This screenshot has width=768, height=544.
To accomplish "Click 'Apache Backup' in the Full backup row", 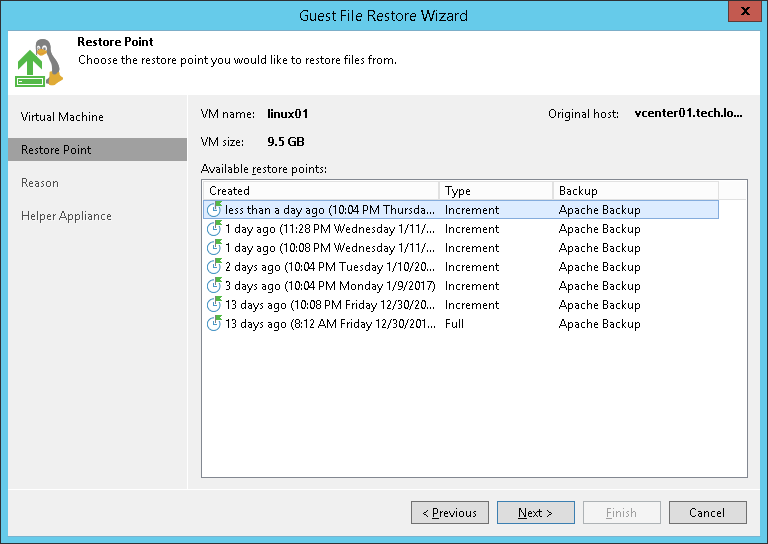I will coord(600,324).
